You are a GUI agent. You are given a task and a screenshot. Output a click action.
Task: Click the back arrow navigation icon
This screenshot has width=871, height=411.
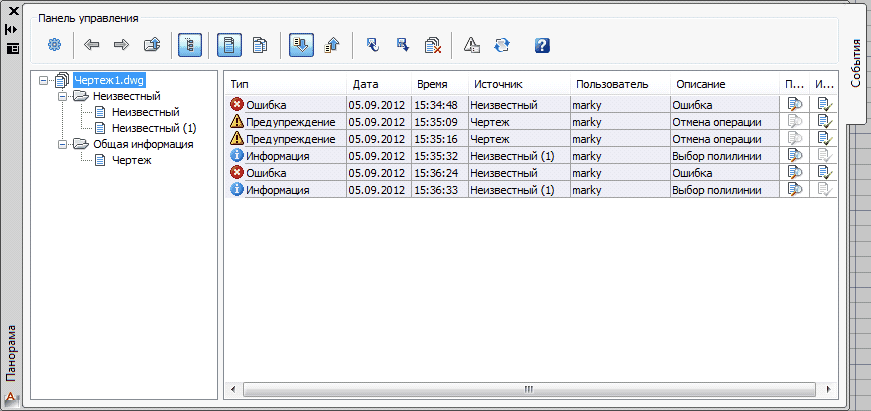click(x=92, y=45)
